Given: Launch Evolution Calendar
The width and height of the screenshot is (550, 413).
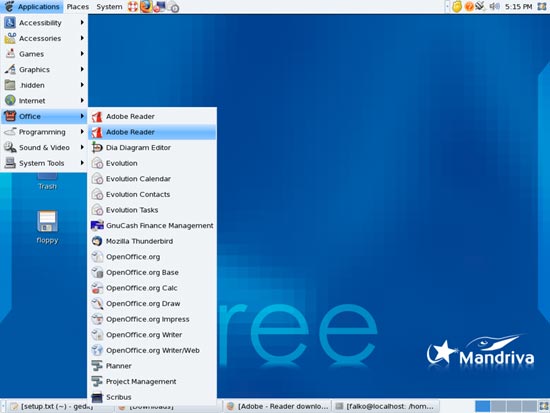Looking at the screenshot, I should click(152, 179).
